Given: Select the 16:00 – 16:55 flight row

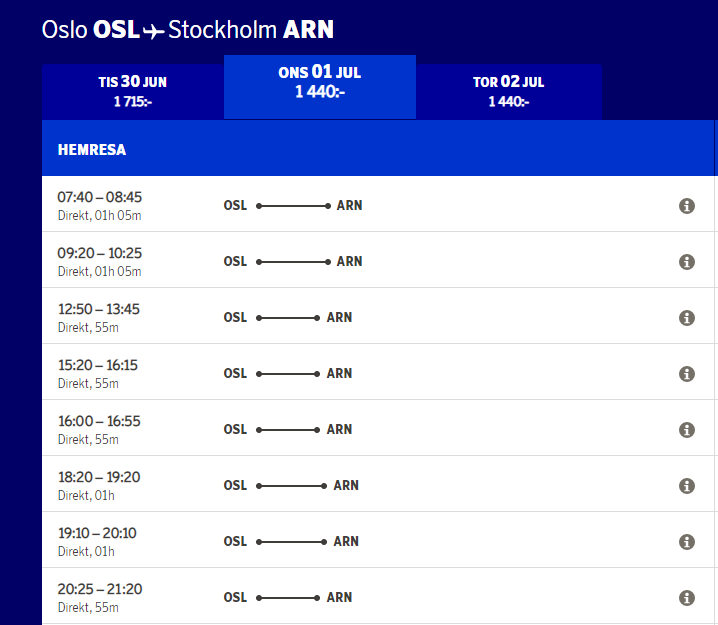Looking at the screenshot, I should (x=99, y=421).
